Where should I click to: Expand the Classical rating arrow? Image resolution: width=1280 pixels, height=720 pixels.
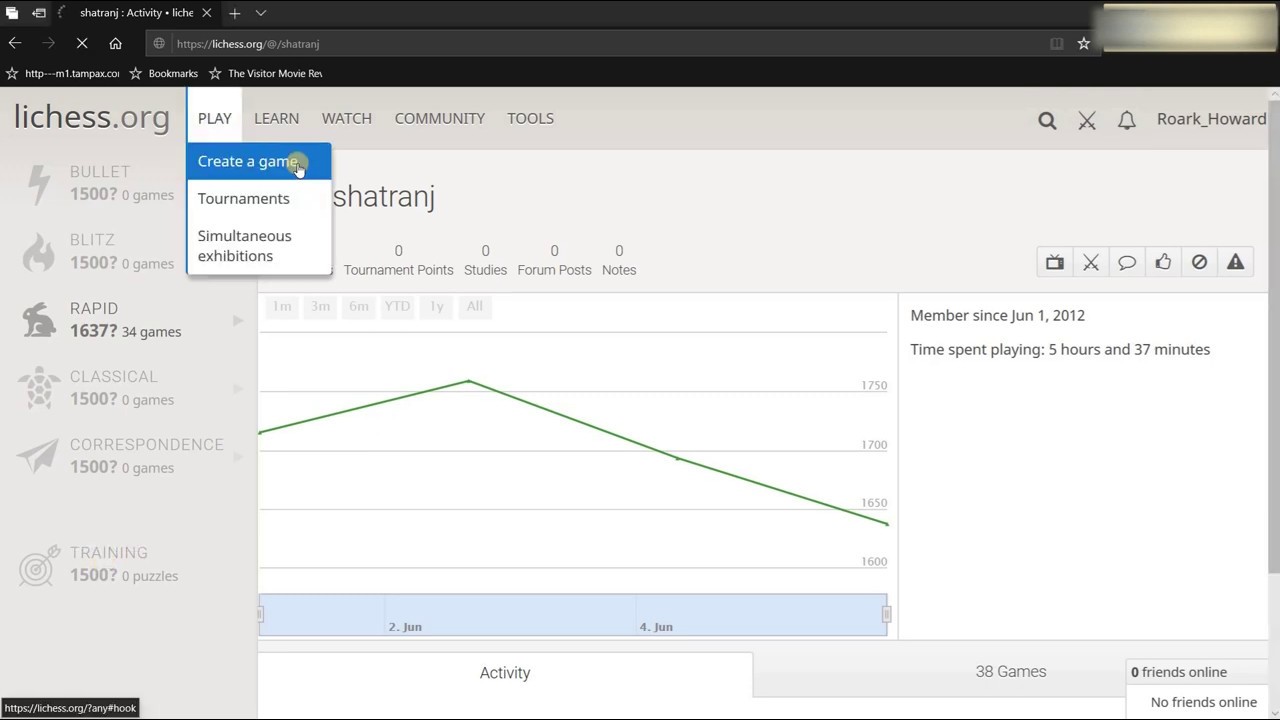[x=238, y=388]
